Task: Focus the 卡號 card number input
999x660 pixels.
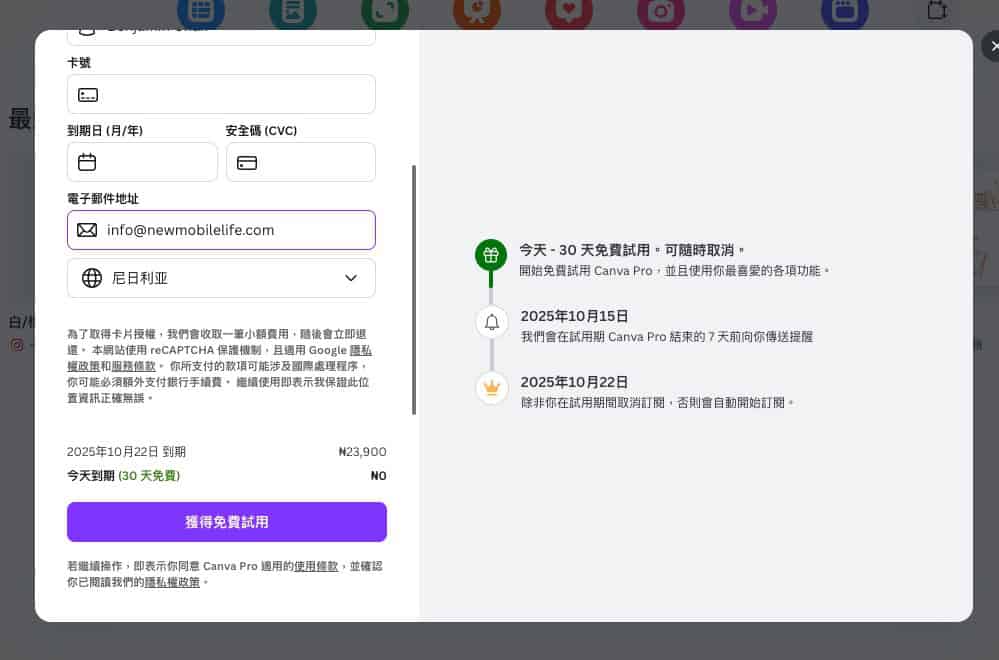Action: (235, 95)
